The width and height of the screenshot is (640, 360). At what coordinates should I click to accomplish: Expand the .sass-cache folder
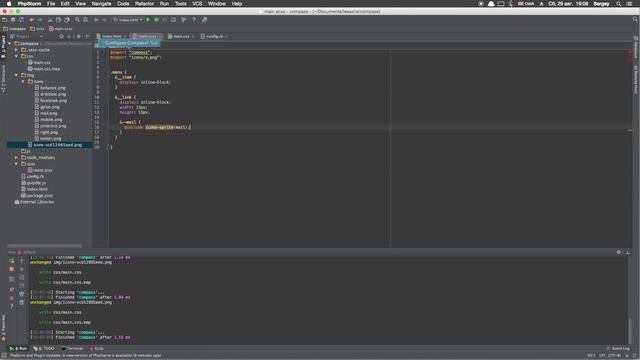coord(17,50)
